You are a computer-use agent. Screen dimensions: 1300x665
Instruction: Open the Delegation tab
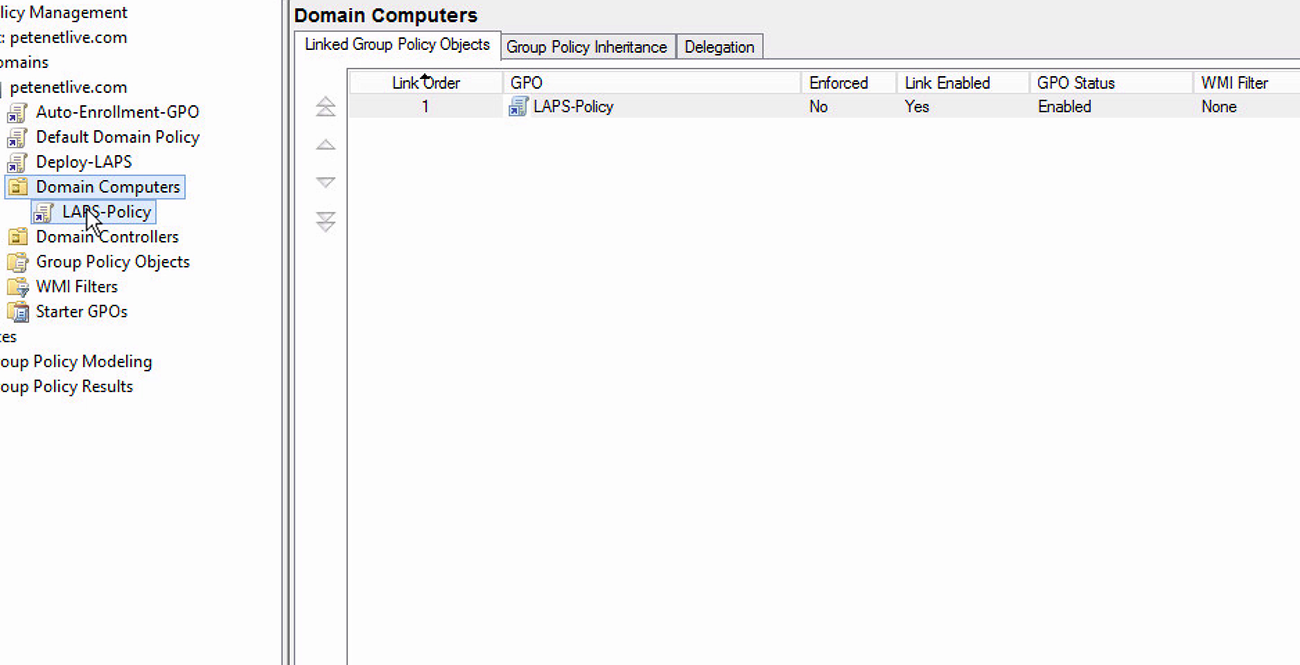tap(720, 46)
